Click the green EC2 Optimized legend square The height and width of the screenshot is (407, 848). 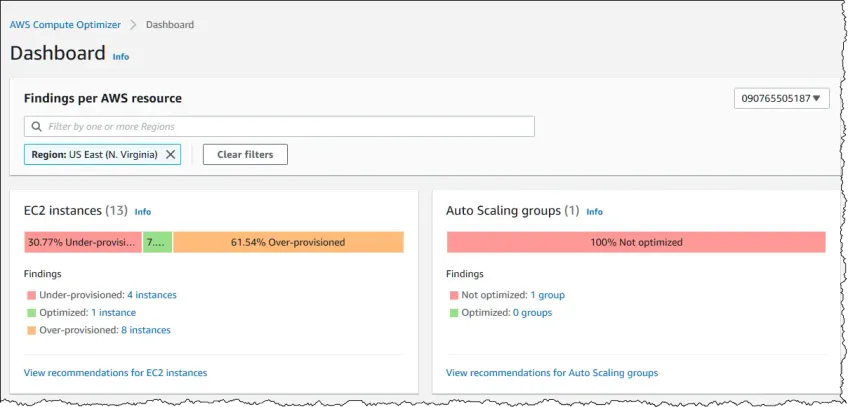31,312
